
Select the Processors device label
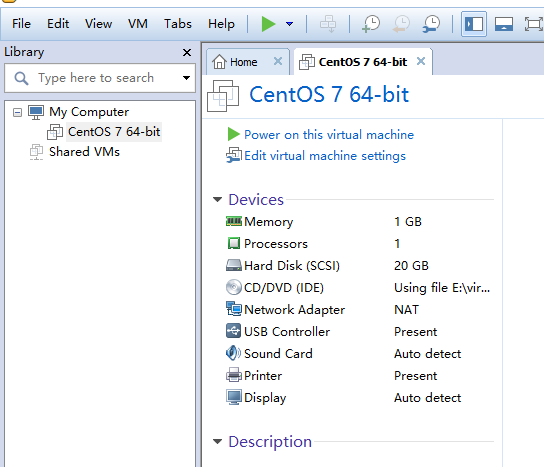click(x=276, y=244)
